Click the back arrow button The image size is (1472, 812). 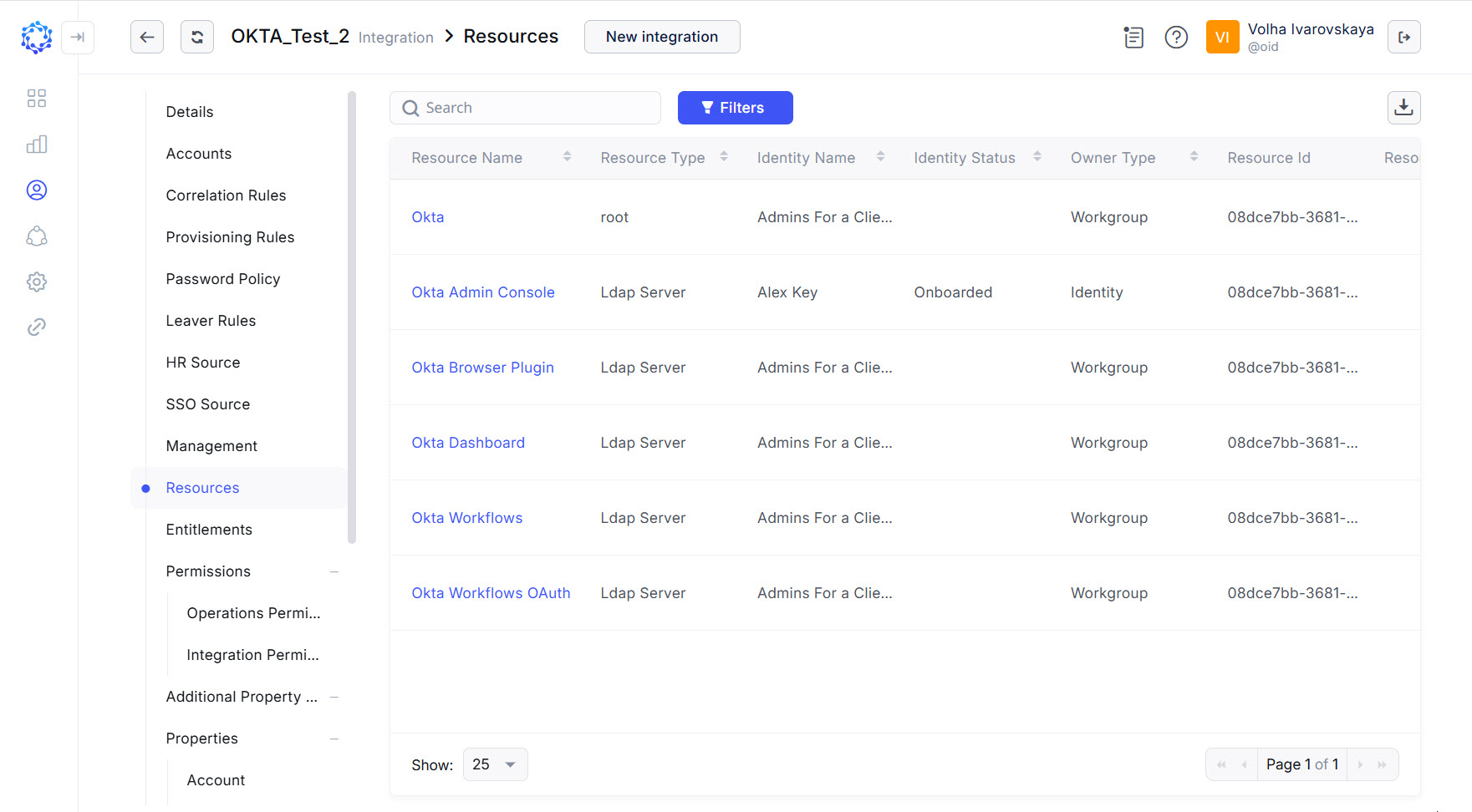(x=147, y=37)
